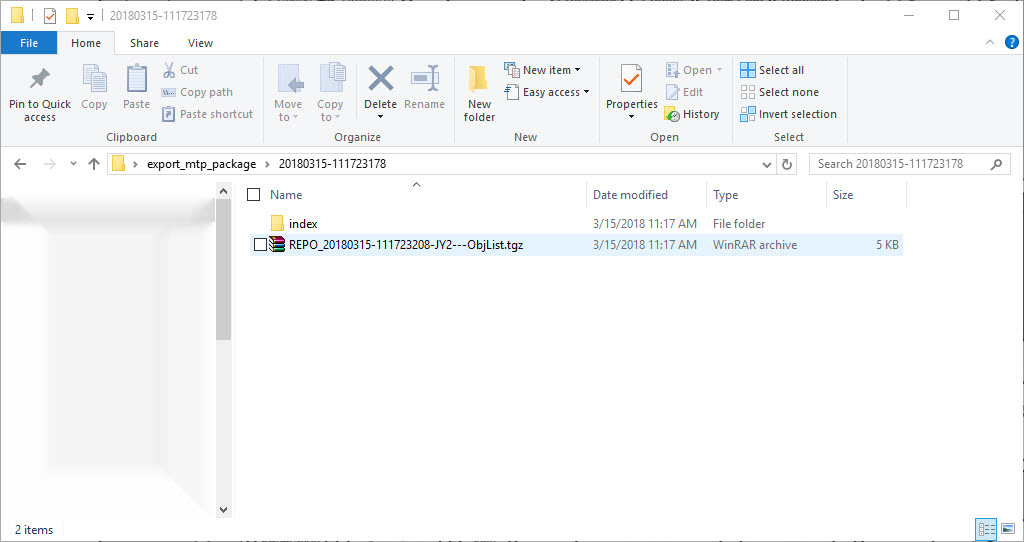Open the New item dropdown
The height and width of the screenshot is (542, 1024).
(542, 70)
